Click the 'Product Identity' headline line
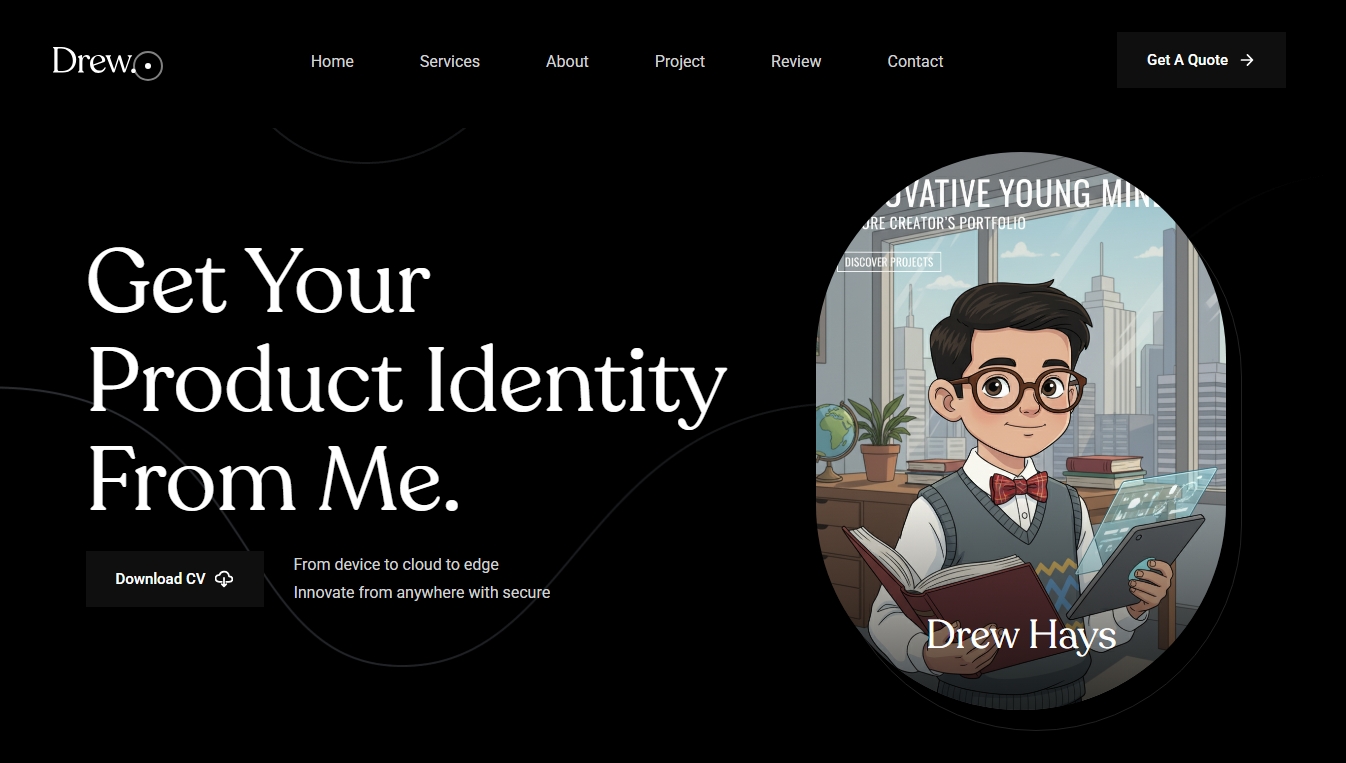The width and height of the screenshot is (1346, 763). [x=407, y=381]
